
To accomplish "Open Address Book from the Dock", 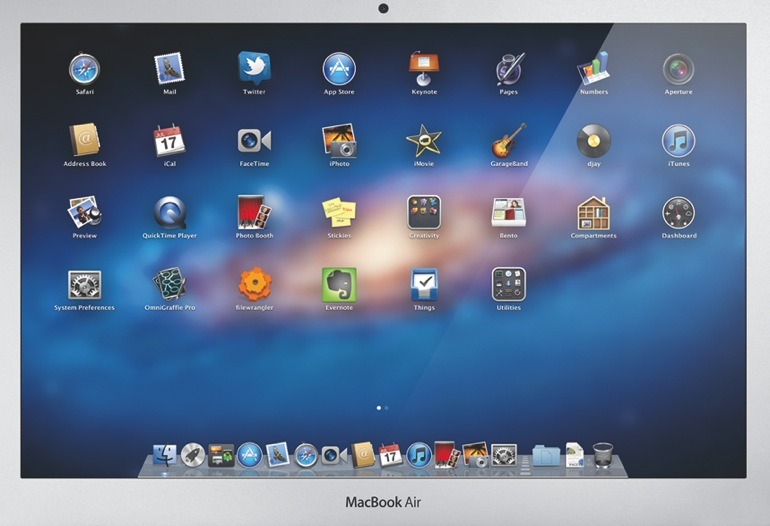I will pyautogui.click(x=362, y=455).
